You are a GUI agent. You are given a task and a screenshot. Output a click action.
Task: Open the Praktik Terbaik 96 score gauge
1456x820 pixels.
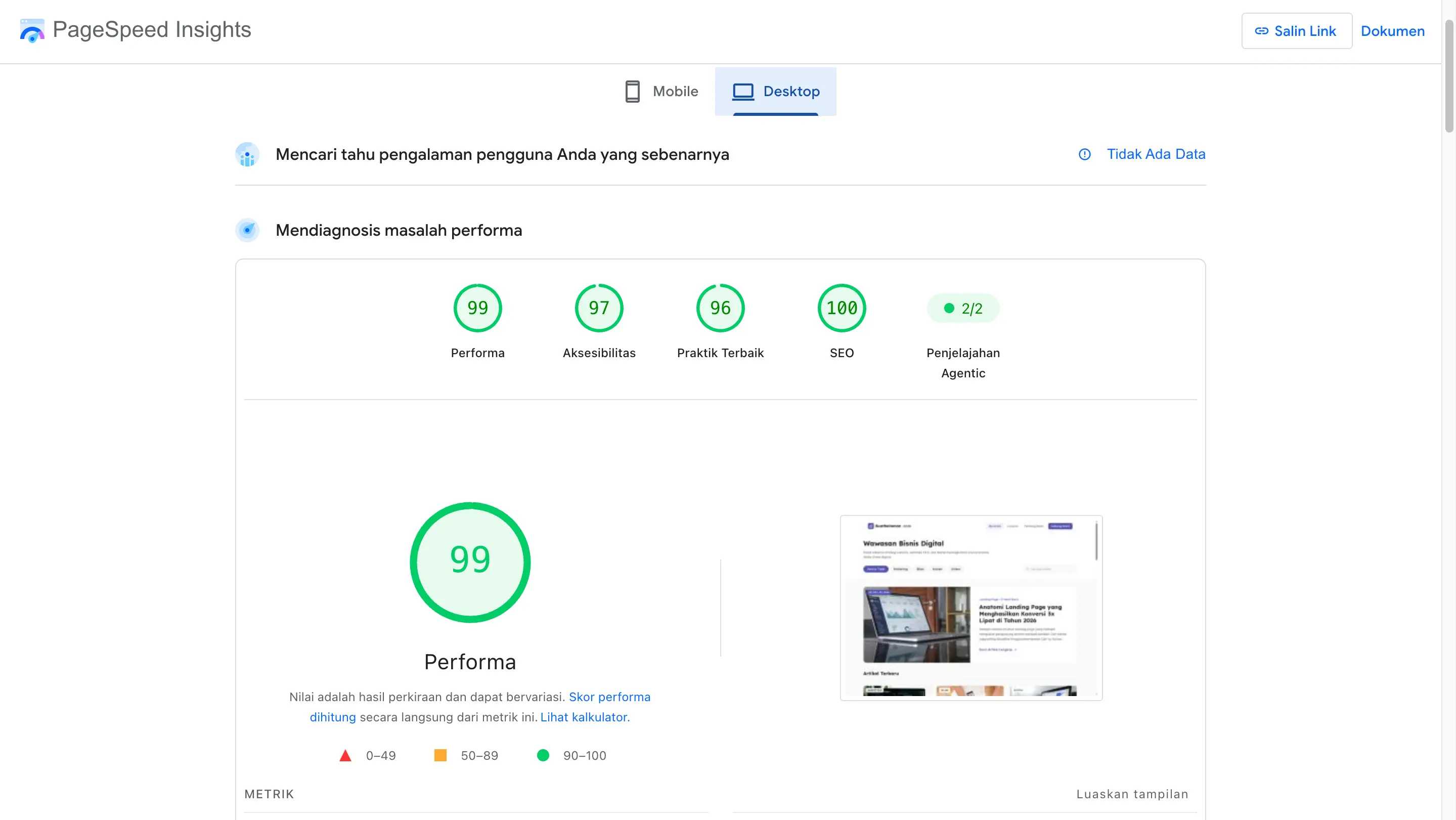pos(720,308)
